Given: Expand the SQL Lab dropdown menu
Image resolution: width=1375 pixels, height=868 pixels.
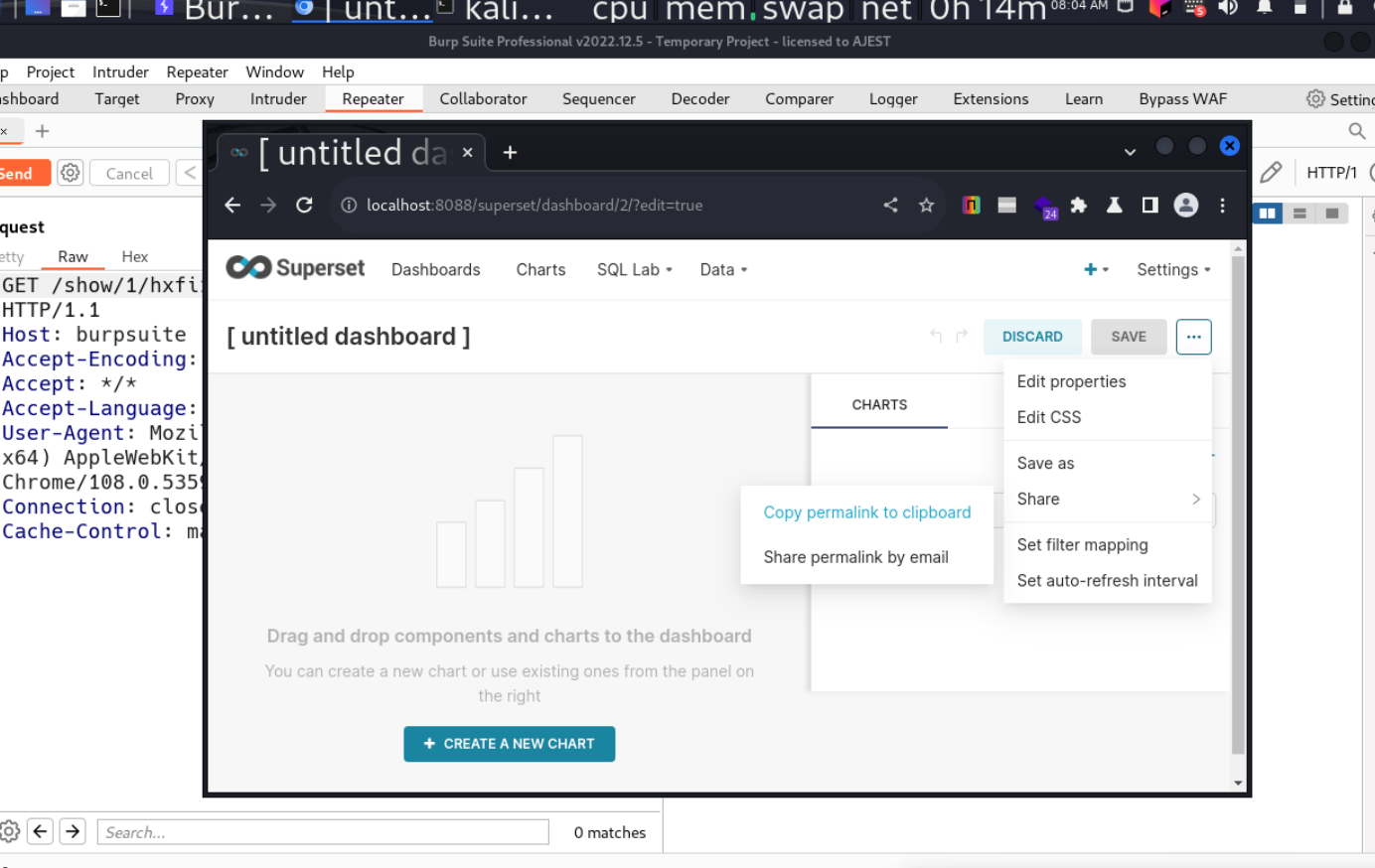Looking at the screenshot, I should (x=634, y=269).
